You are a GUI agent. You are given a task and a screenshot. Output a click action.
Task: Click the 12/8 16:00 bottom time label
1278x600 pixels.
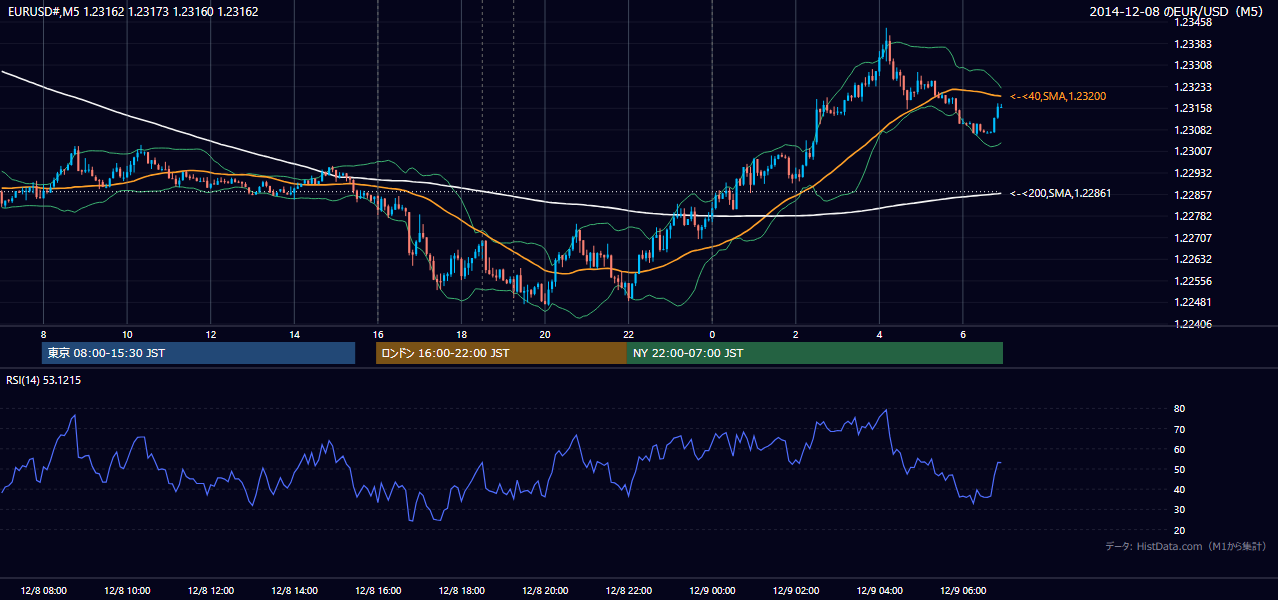click(x=377, y=591)
